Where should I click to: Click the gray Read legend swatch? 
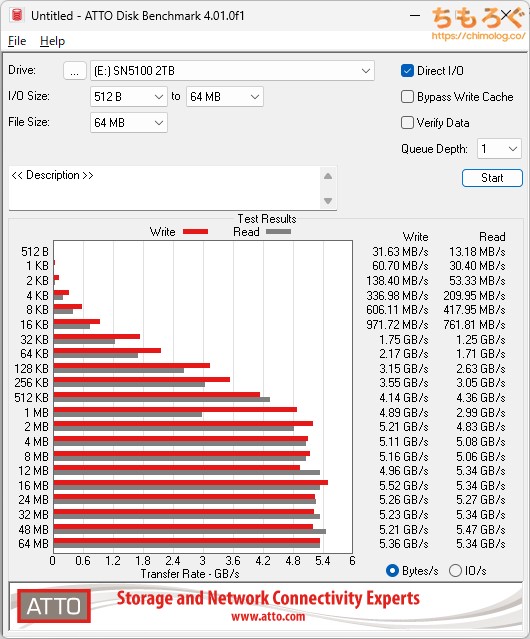278,231
